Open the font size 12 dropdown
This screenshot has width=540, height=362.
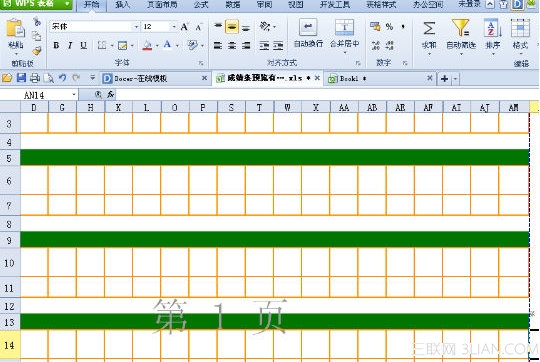click(174, 27)
